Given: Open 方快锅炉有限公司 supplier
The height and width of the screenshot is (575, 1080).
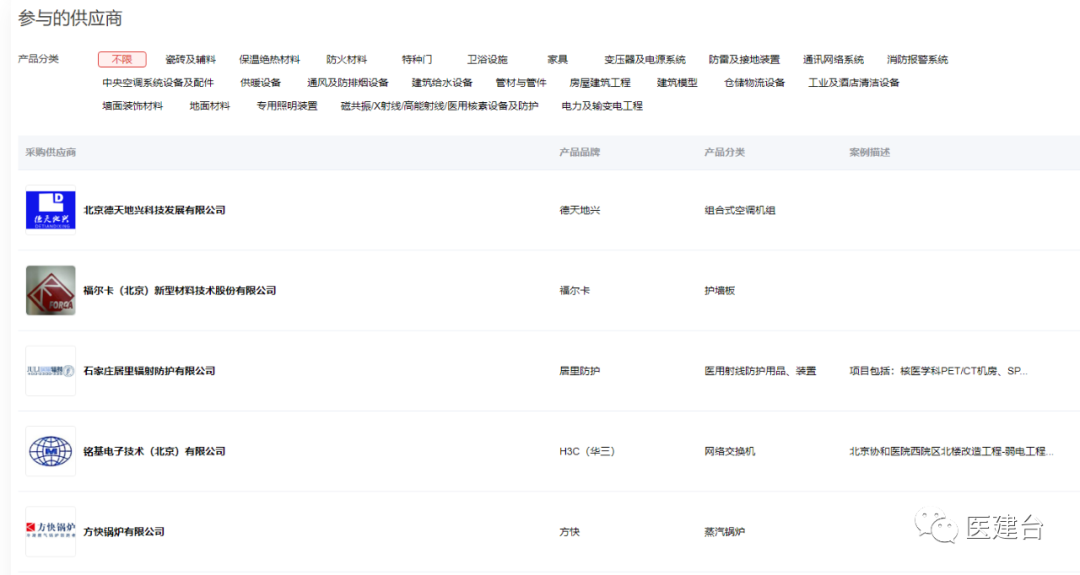Looking at the screenshot, I should [124, 532].
